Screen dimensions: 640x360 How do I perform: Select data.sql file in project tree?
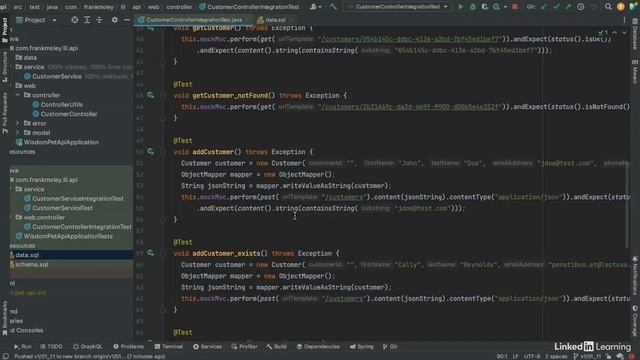coord(27,255)
